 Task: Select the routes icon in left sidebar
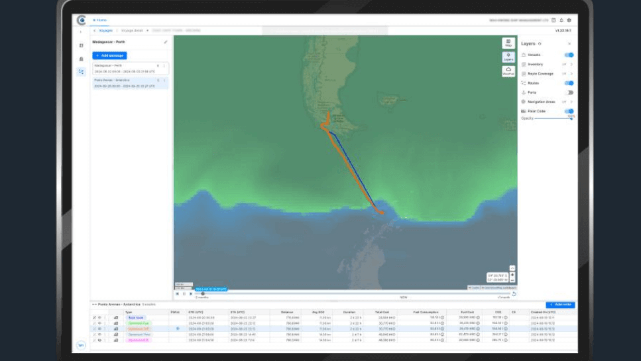[81, 72]
